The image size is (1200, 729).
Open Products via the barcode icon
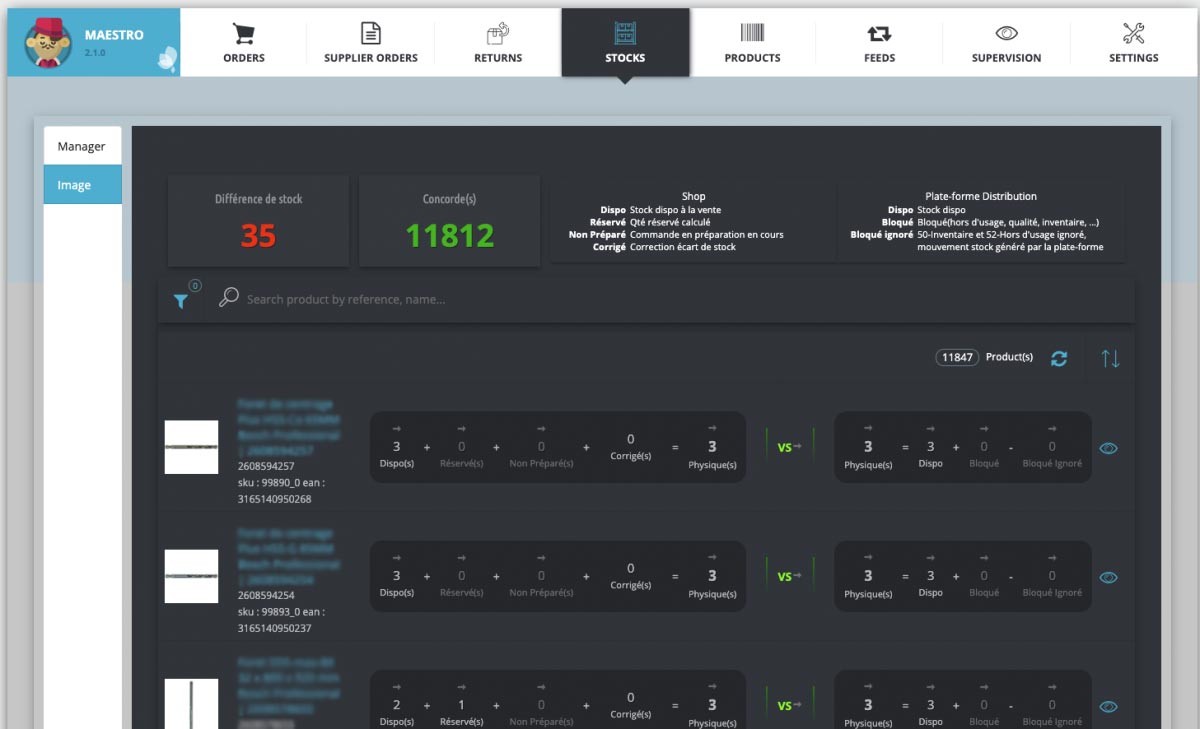click(x=752, y=34)
